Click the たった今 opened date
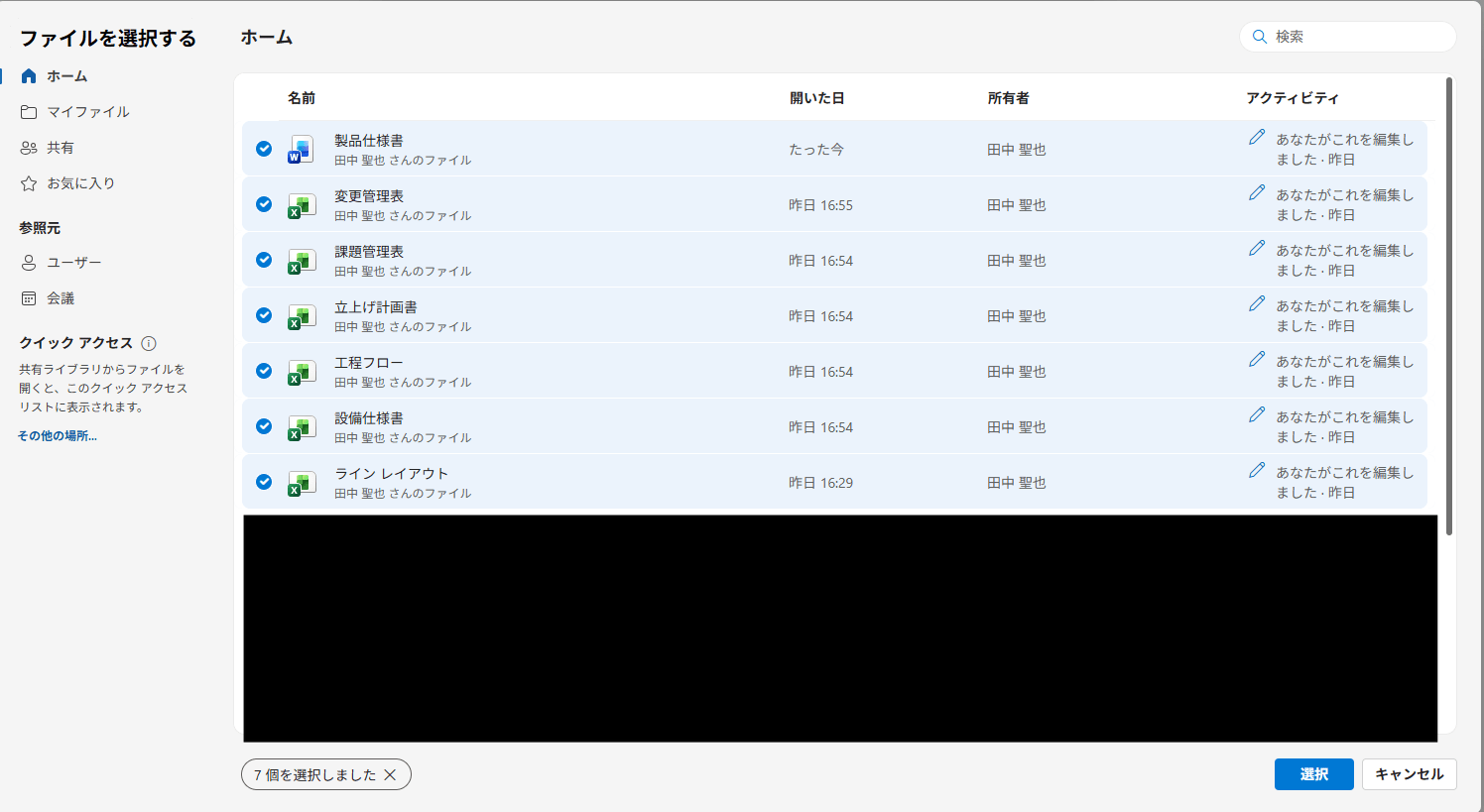Image resolution: width=1484 pixels, height=812 pixels. pyautogui.click(x=816, y=150)
